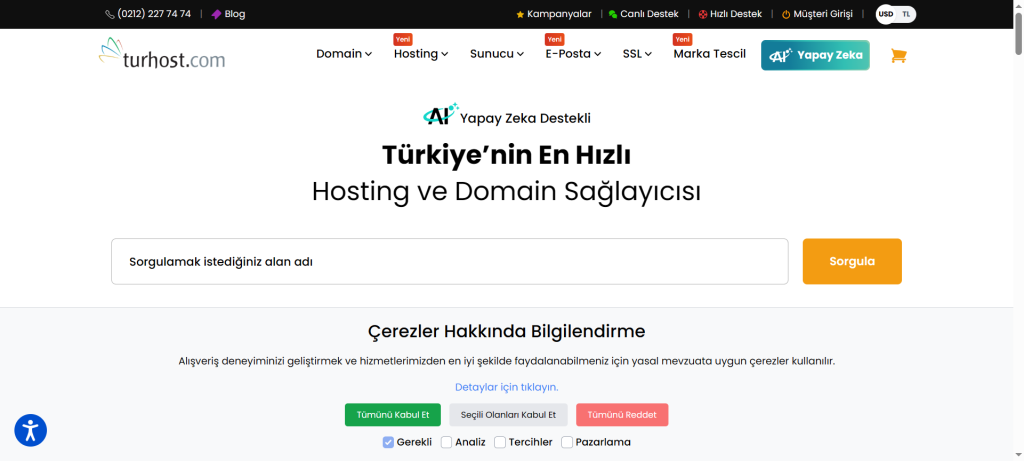Open Detaylar için tıklayın link

[507, 387]
